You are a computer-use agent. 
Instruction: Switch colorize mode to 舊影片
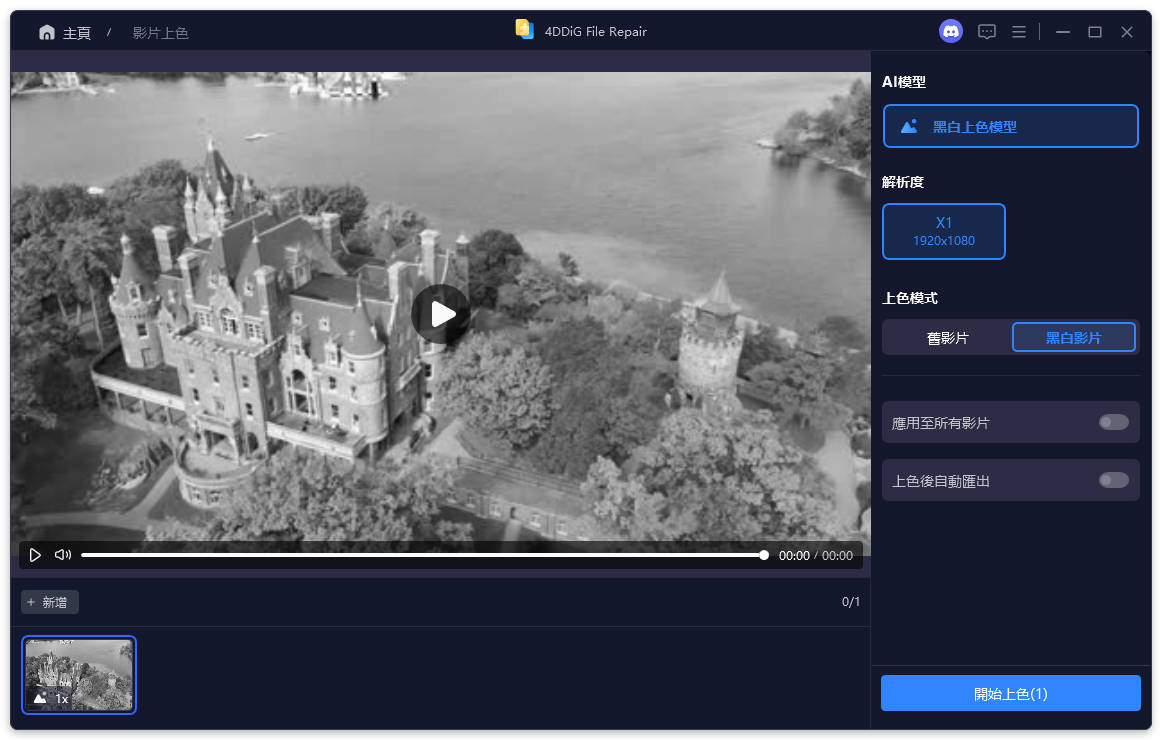tap(945, 337)
